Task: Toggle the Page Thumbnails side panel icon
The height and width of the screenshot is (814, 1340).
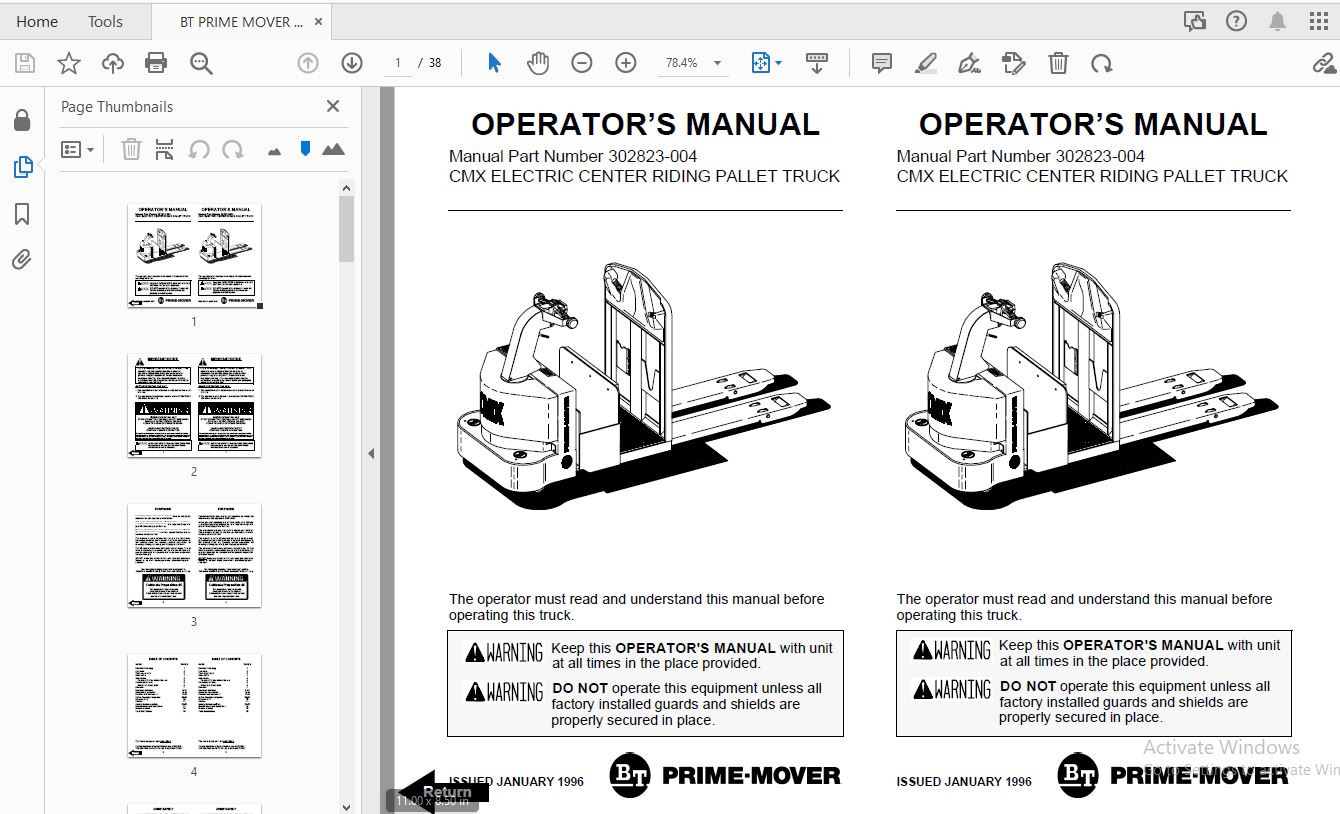Action: coord(22,167)
